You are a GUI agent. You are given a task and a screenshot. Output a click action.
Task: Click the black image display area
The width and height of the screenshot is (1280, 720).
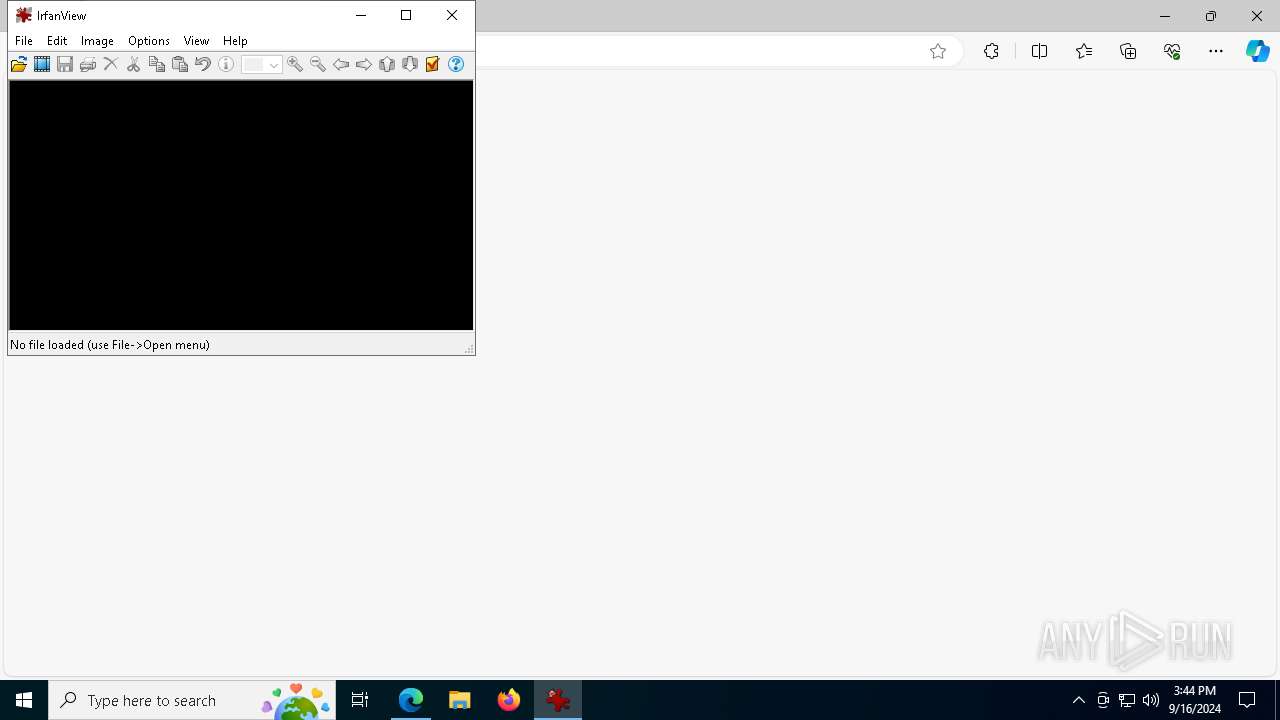241,205
